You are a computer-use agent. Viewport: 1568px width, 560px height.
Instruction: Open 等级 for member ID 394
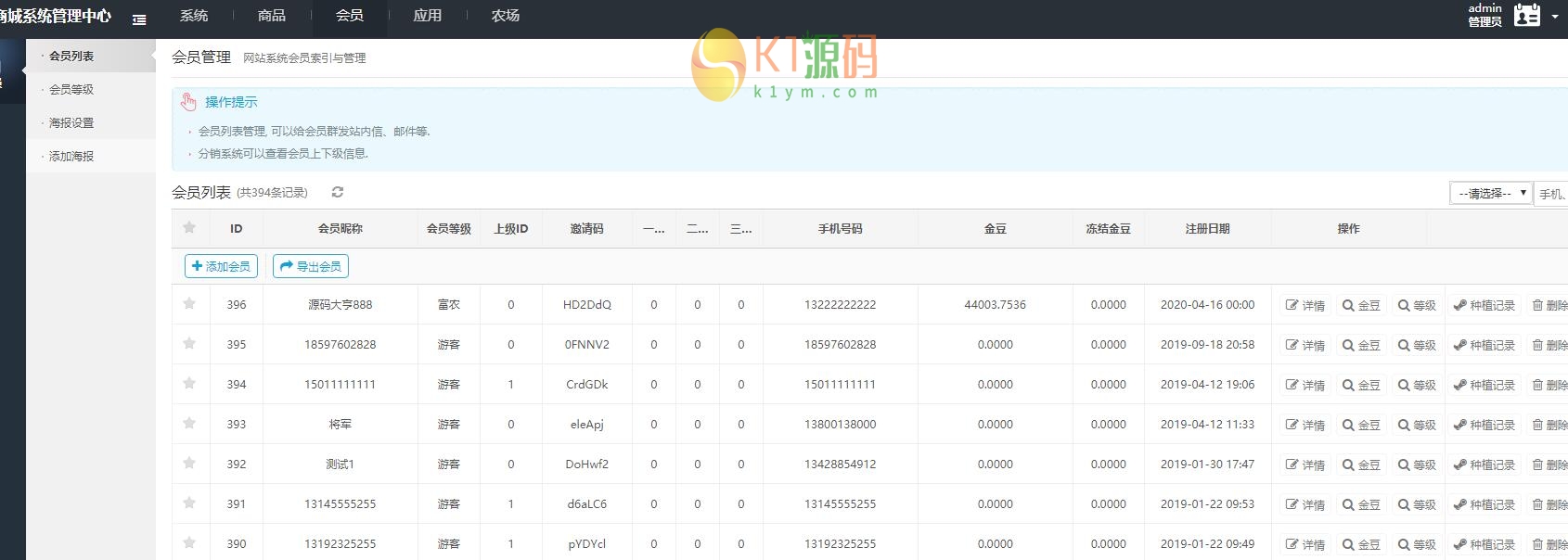[x=1417, y=385]
